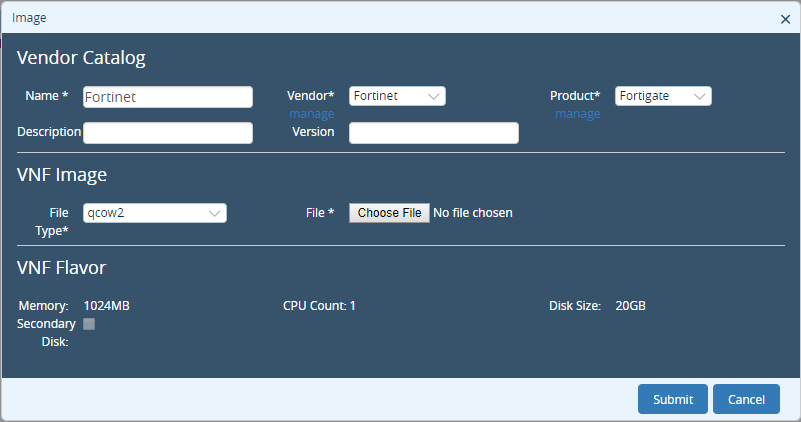Viewport: 801px width, 422px height.
Task: Click the Choose File button
Action: point(389,213)
